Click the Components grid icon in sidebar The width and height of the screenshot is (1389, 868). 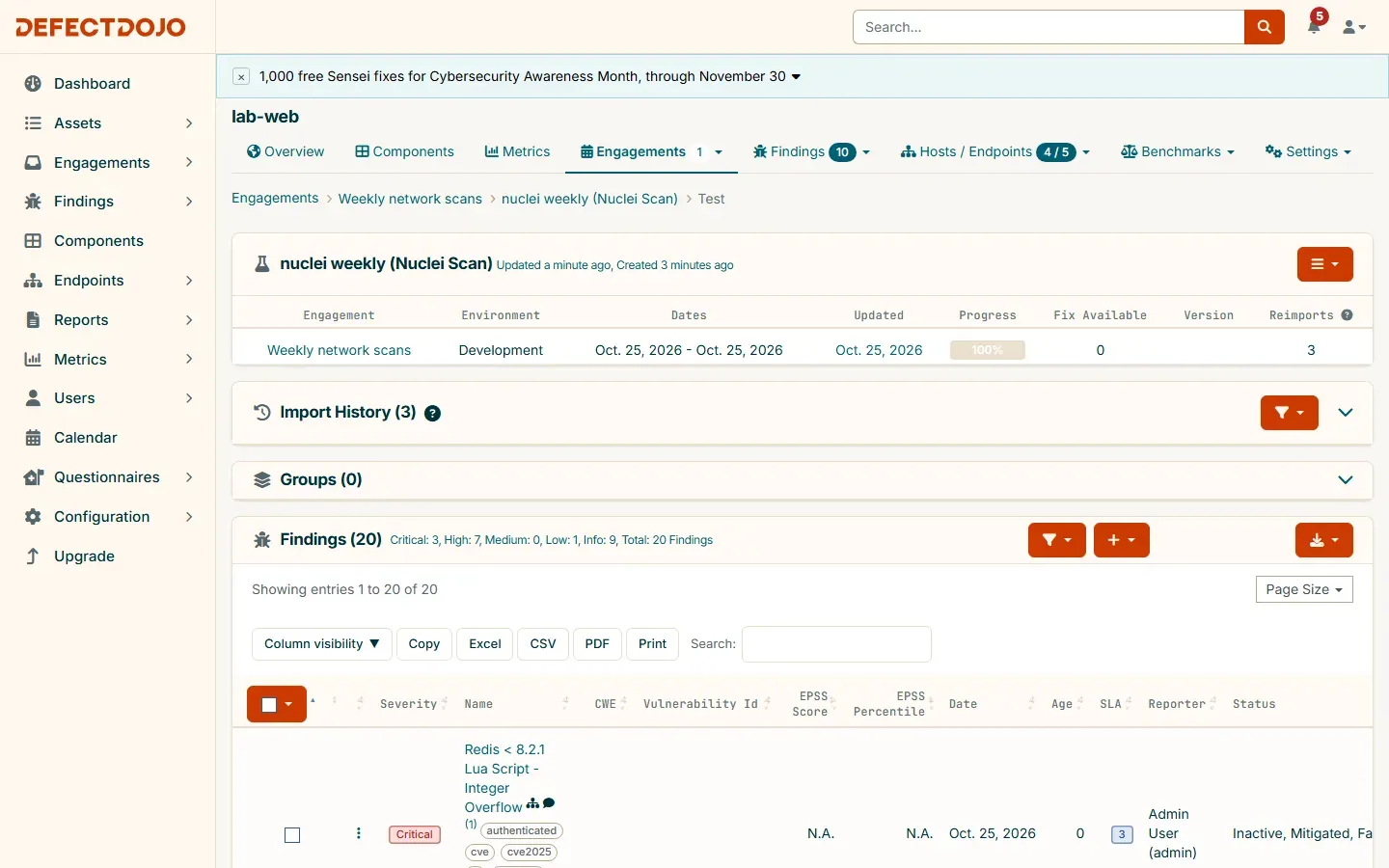[x=33, y=241]
